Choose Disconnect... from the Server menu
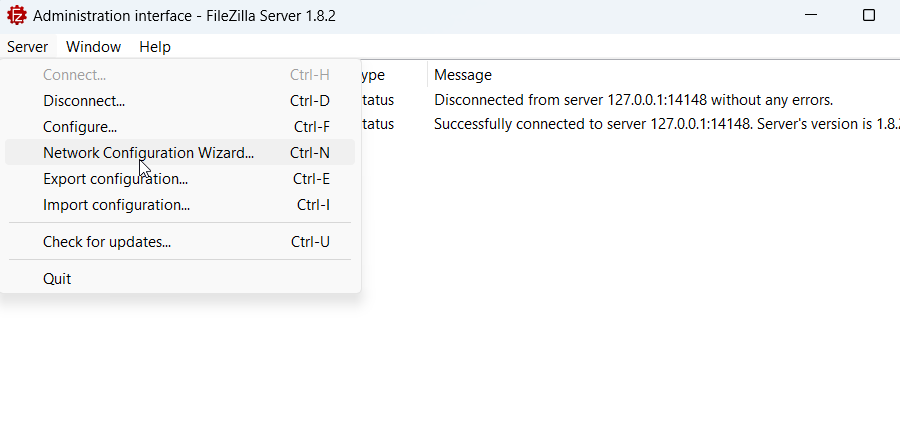 pyautogui.click(x=180, y=101)
